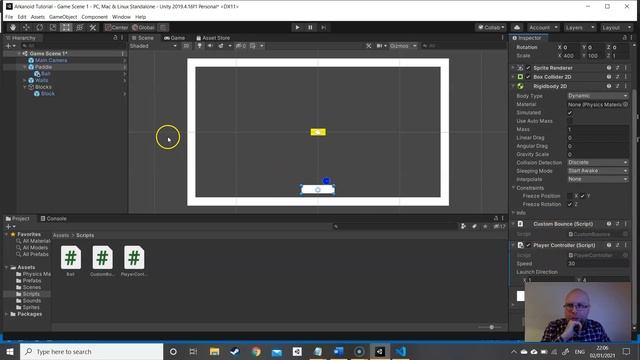Select the Transform tool

click(80, 27)
